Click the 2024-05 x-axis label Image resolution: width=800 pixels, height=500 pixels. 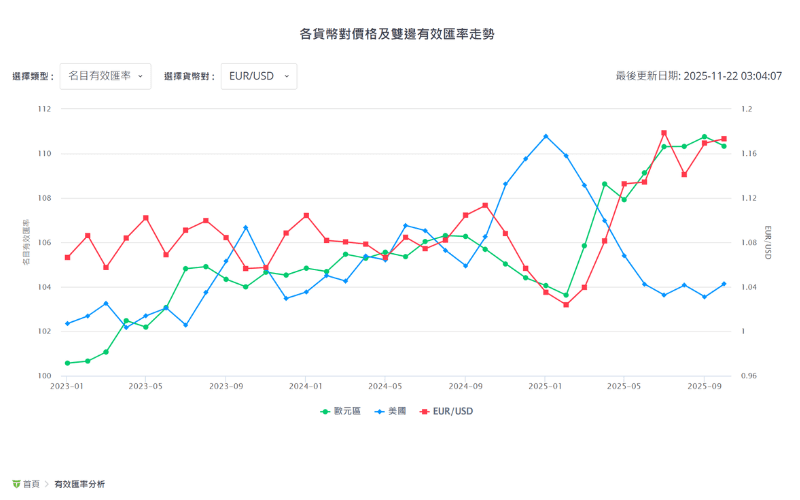coord(385,386)
